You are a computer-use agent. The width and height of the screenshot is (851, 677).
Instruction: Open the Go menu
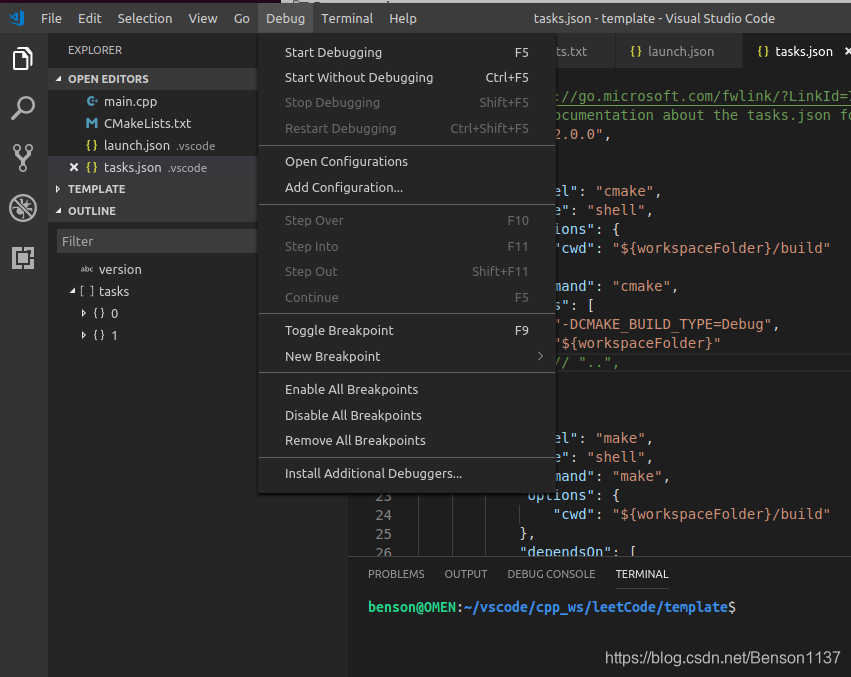click(242, 18)
